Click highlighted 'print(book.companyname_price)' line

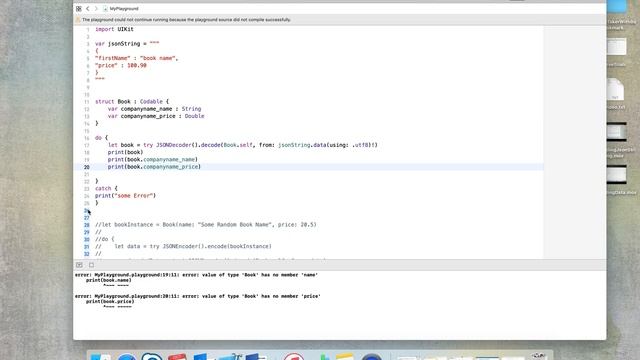pos(154,167)
